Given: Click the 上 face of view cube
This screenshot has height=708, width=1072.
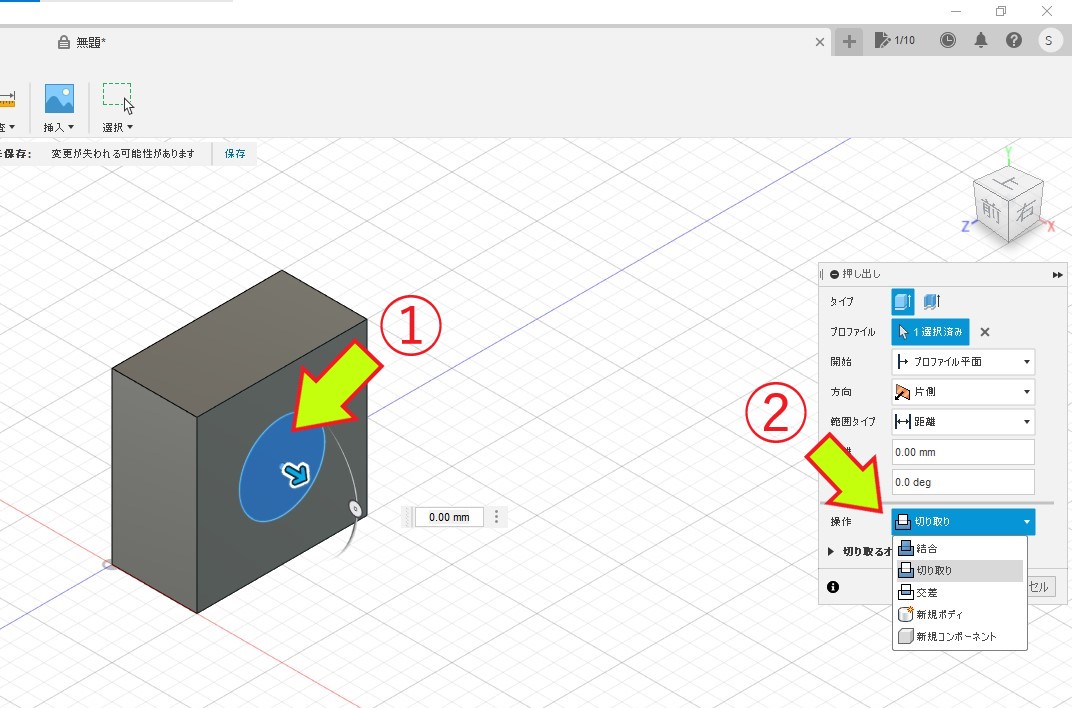Looking at the screenshot, I should click(1007, 182).
